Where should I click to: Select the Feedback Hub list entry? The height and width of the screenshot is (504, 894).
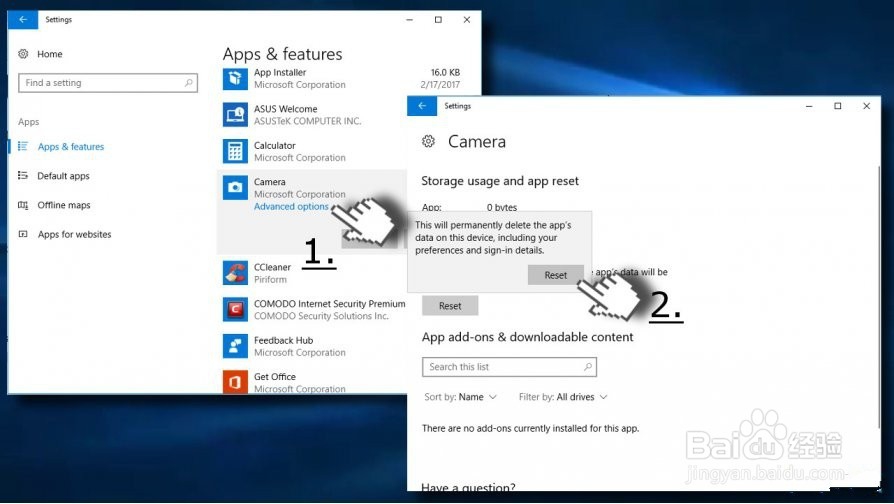click(312, 346)
